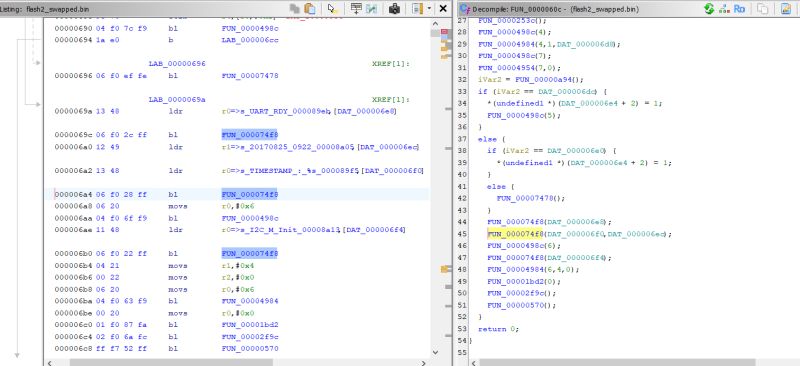Click FUN_00002f9c in Listing
This screenshot has width=800, height=366.
250,336
